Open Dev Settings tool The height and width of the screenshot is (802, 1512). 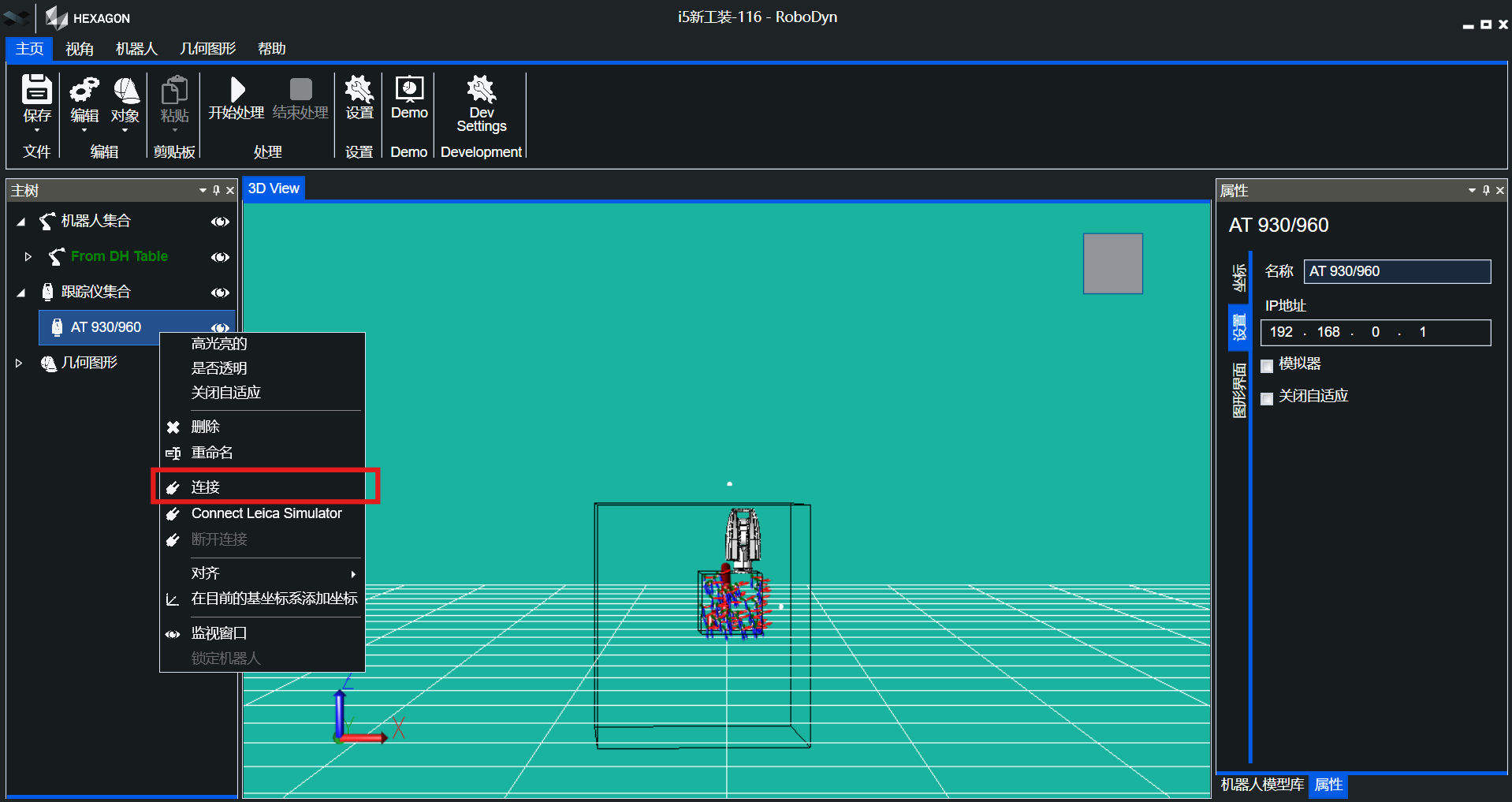[x=481, y=90]
